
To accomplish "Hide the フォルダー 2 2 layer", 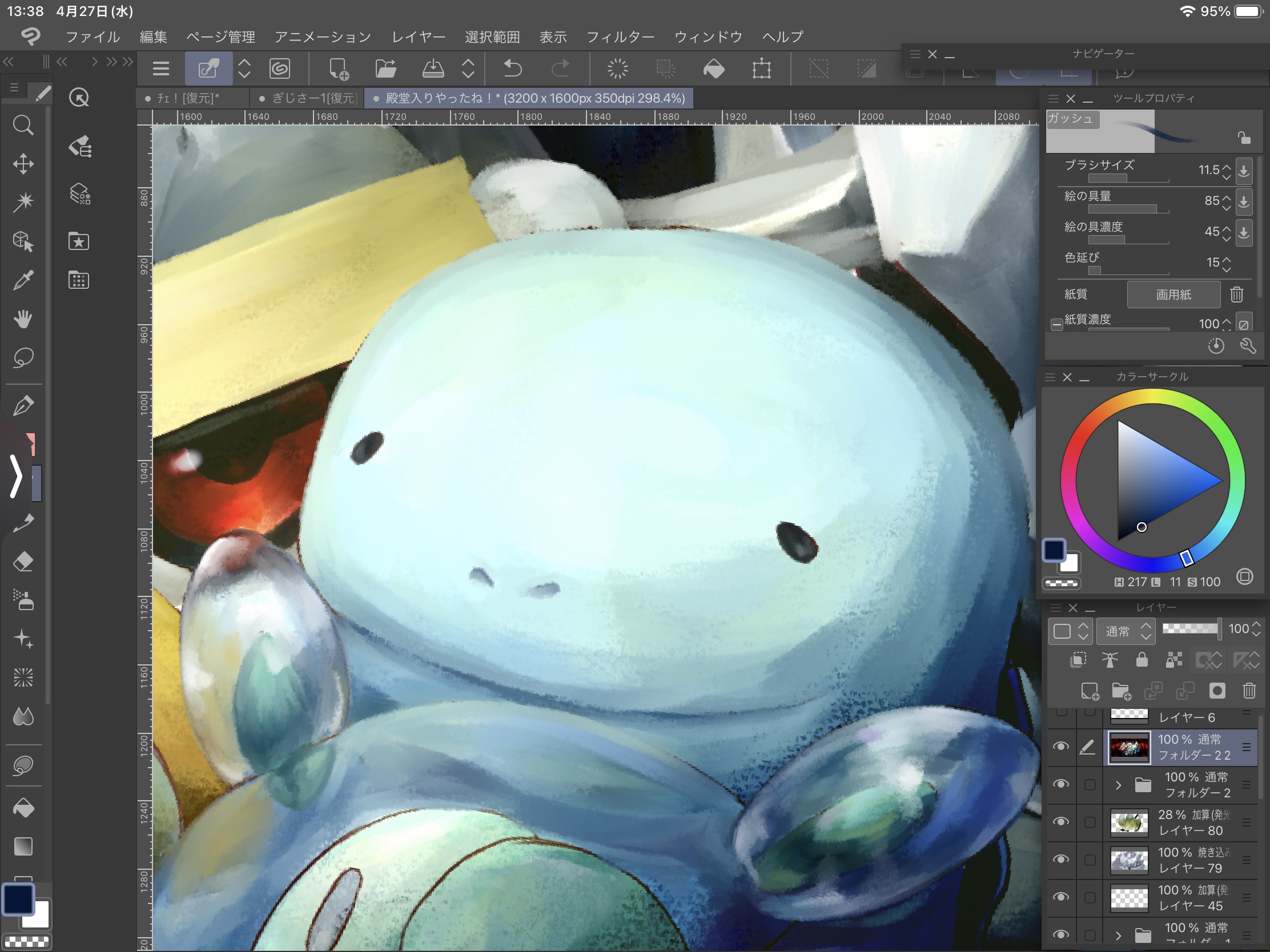I will [1060, 747].
